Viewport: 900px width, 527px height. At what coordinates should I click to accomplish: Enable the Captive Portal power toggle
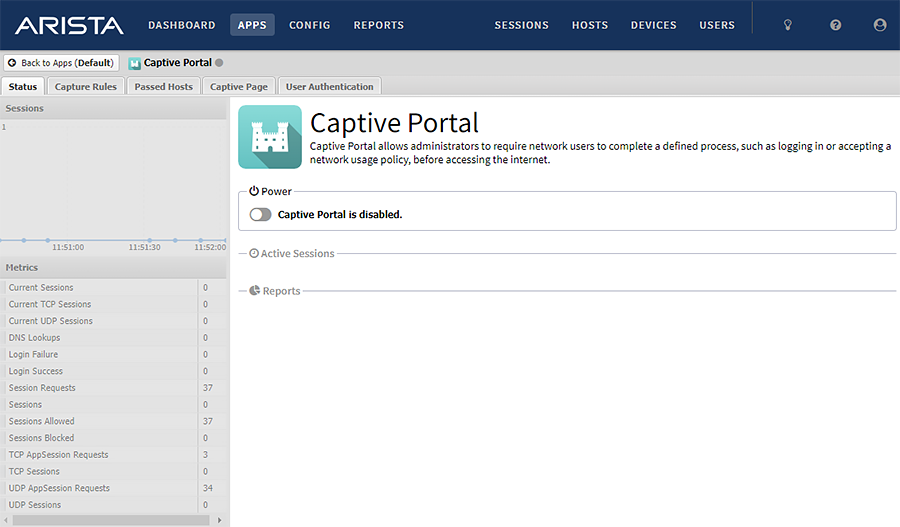coord(260,214)
